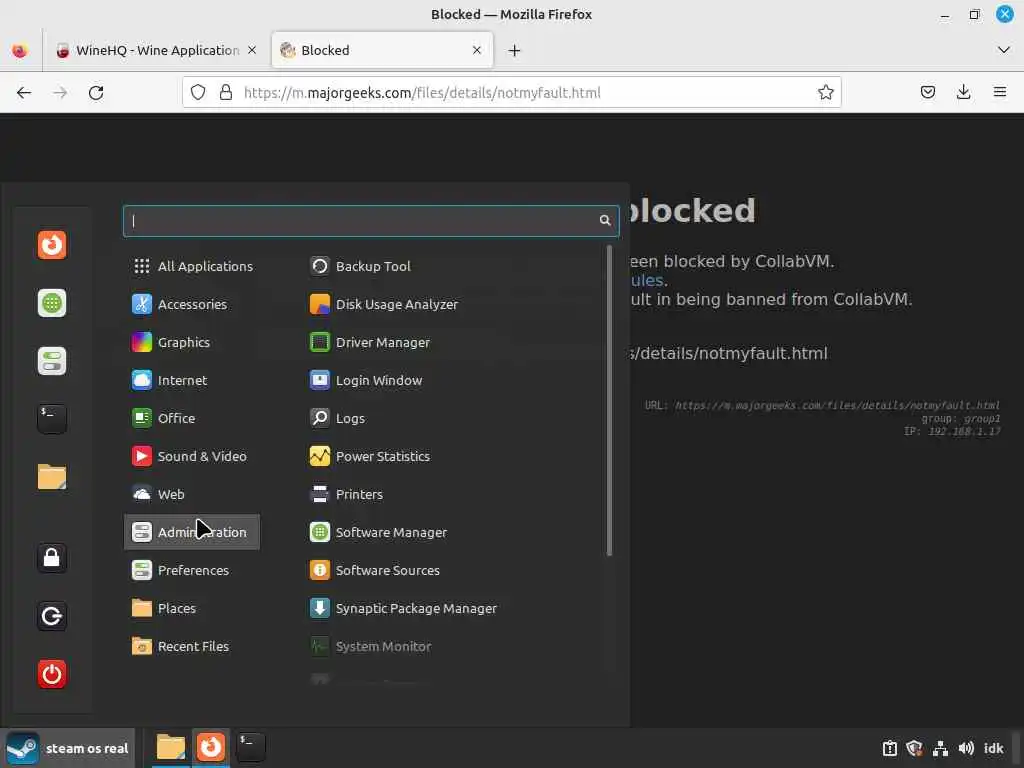Select the Administration category
This screenshot has width=1024, height=768.
192,532
